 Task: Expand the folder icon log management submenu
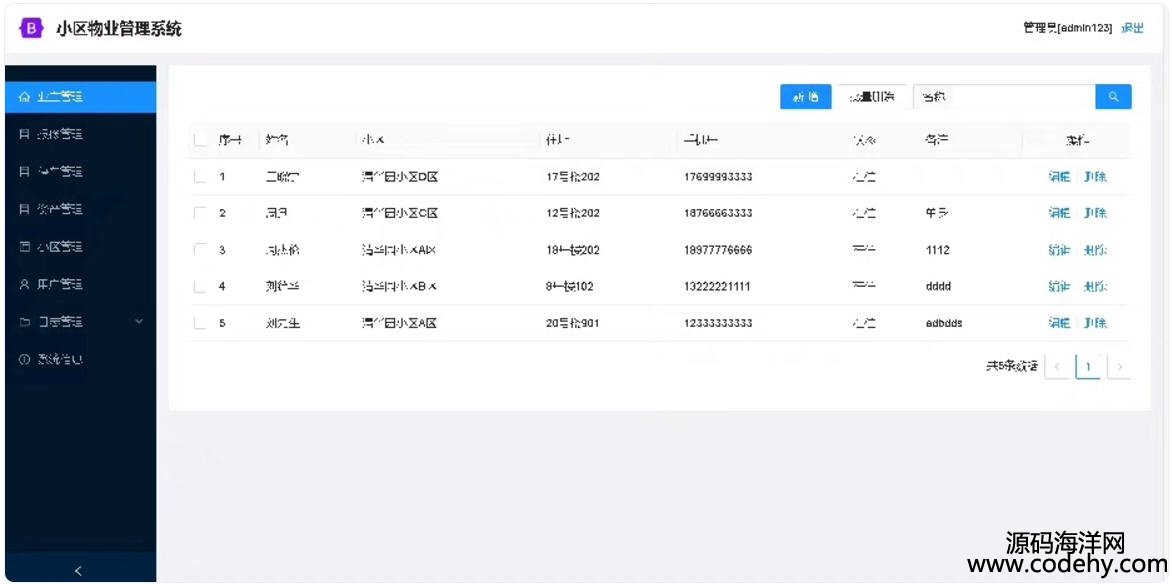click(80, 322)
